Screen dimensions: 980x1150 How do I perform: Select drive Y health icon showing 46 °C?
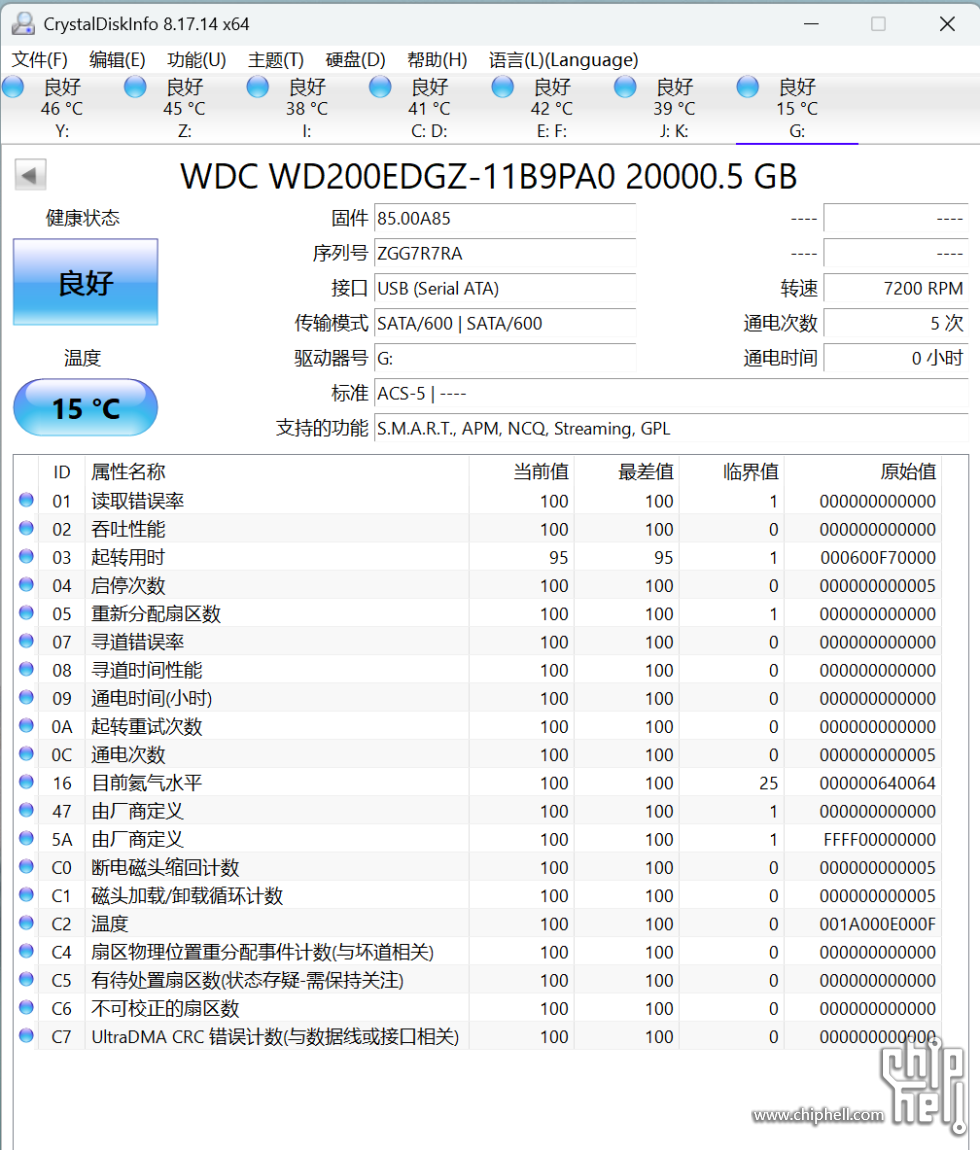(x=12, y=87)
